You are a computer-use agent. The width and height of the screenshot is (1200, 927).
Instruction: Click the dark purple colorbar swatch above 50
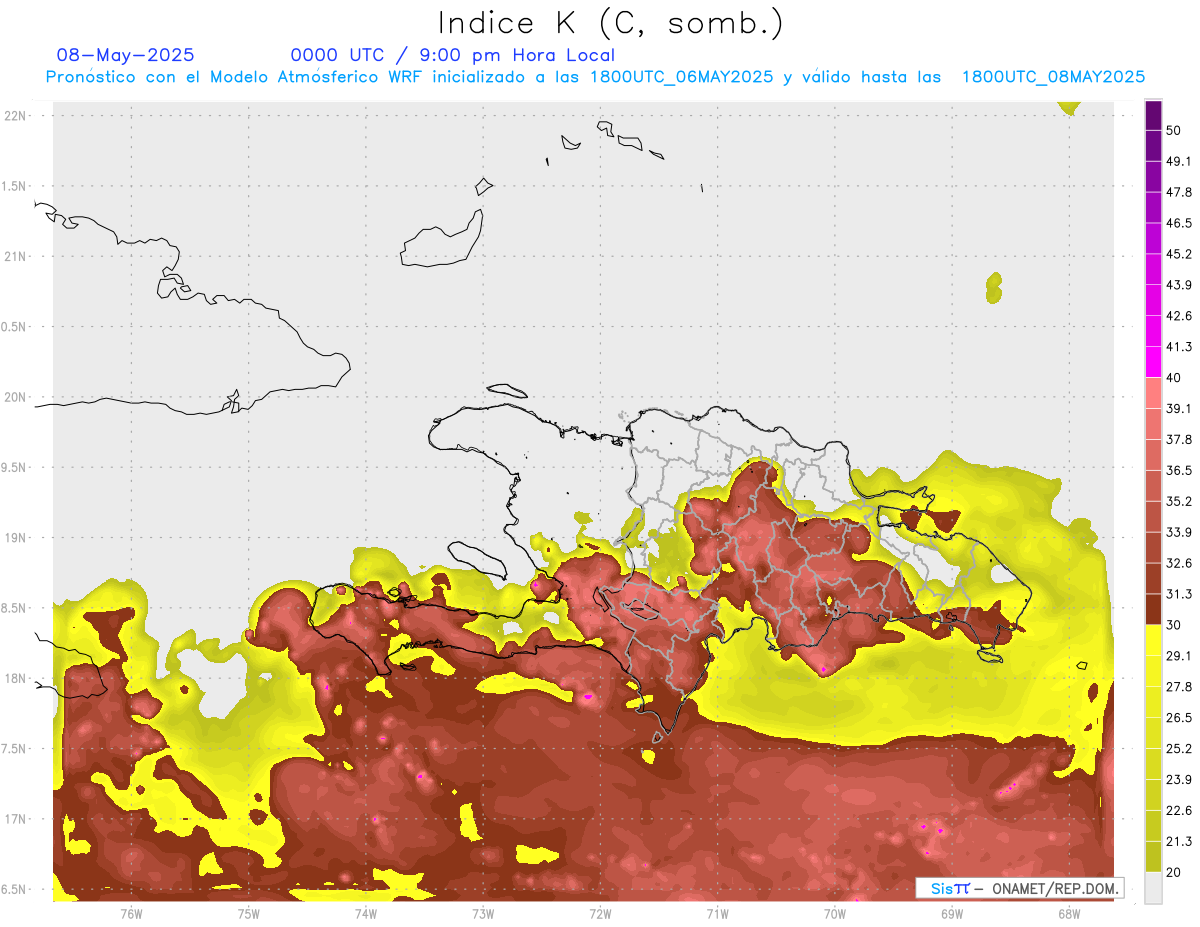(x=1153, y=116)
